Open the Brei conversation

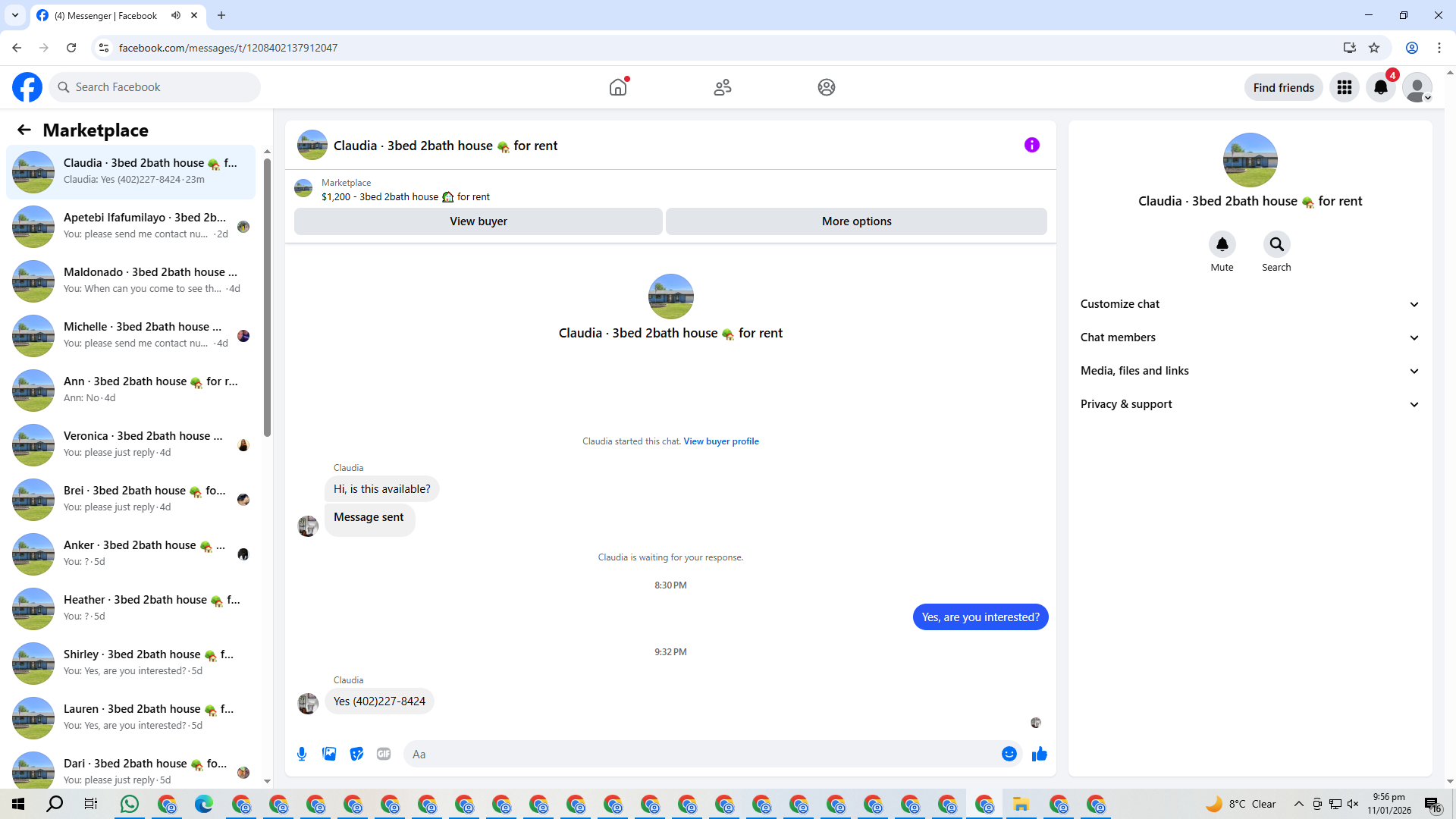click(x=131, y=499)
